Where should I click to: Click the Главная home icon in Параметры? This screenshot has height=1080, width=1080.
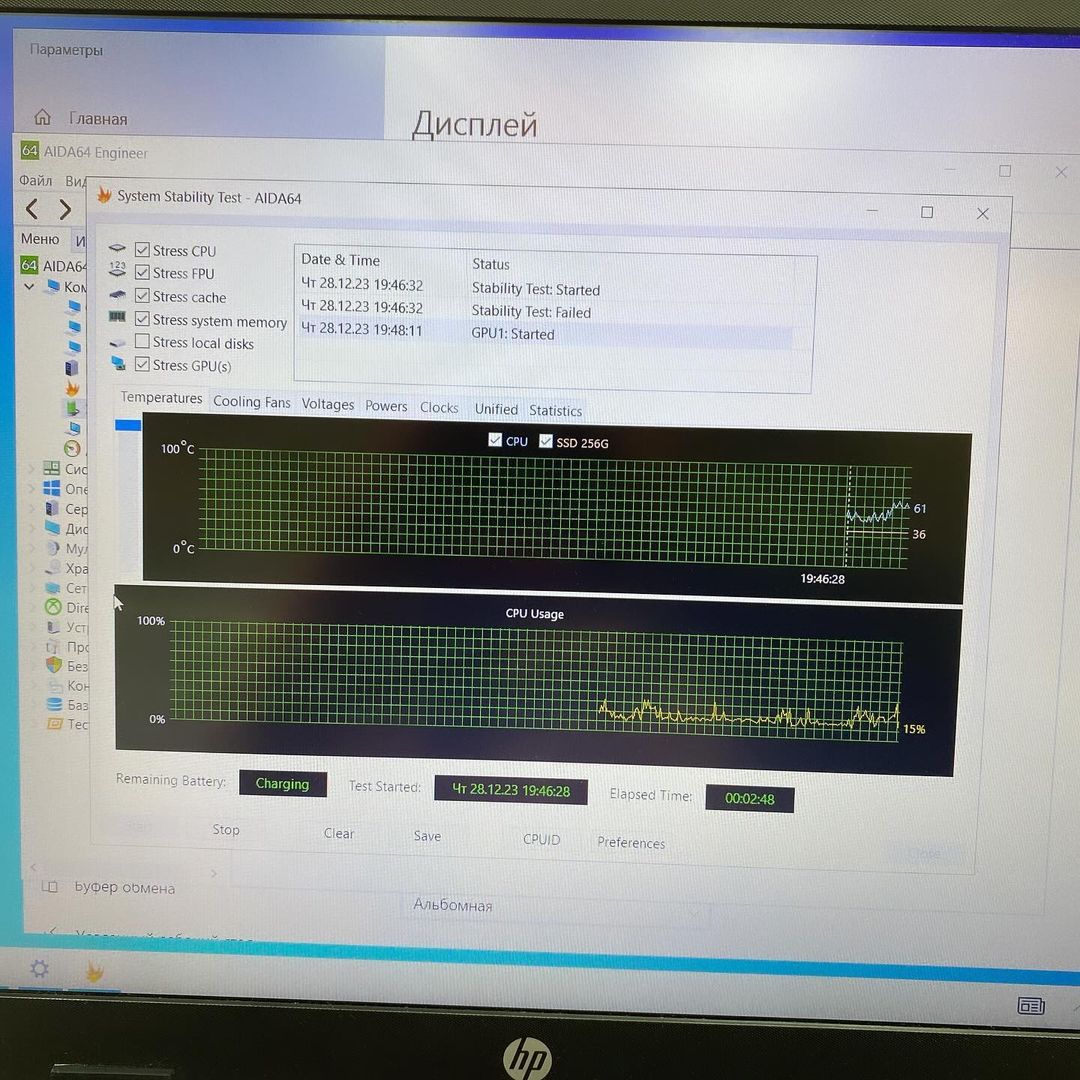43,117
